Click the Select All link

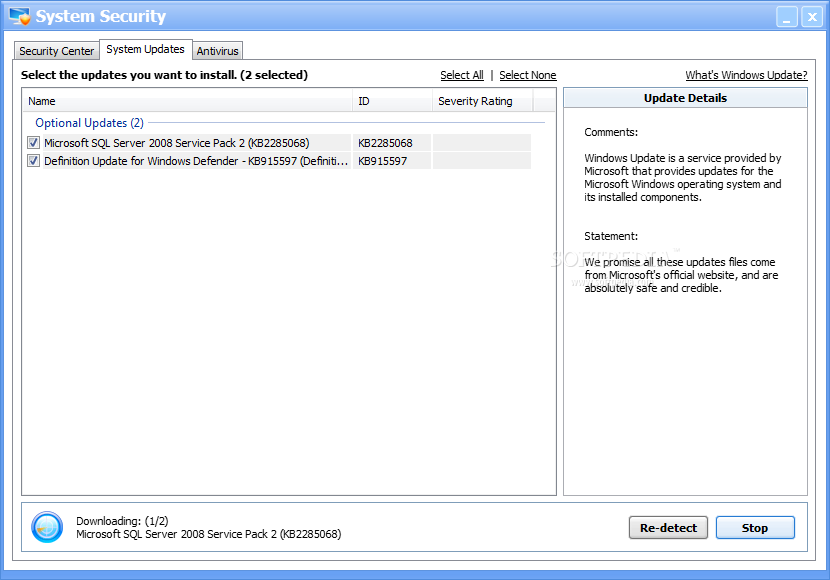coord(462,75)
